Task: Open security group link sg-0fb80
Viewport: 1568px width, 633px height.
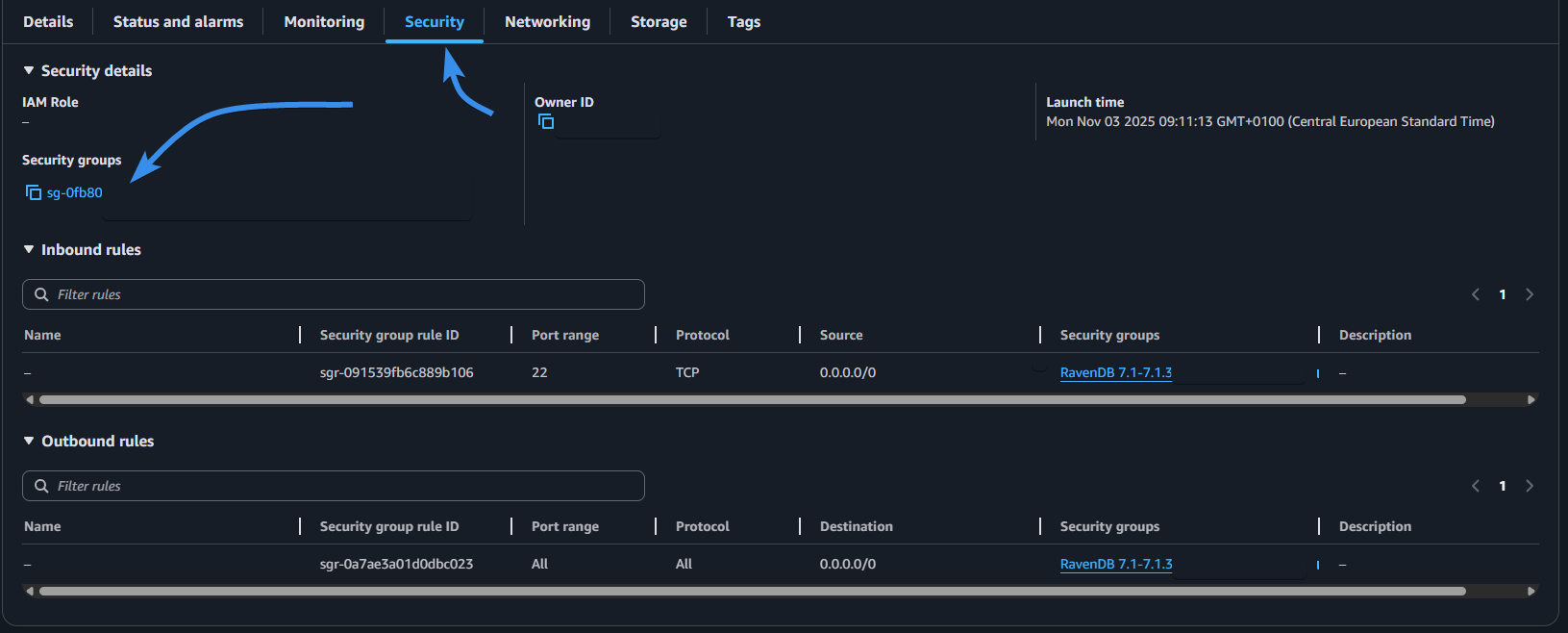Action: pyautogui.click(x=75, y=192)
